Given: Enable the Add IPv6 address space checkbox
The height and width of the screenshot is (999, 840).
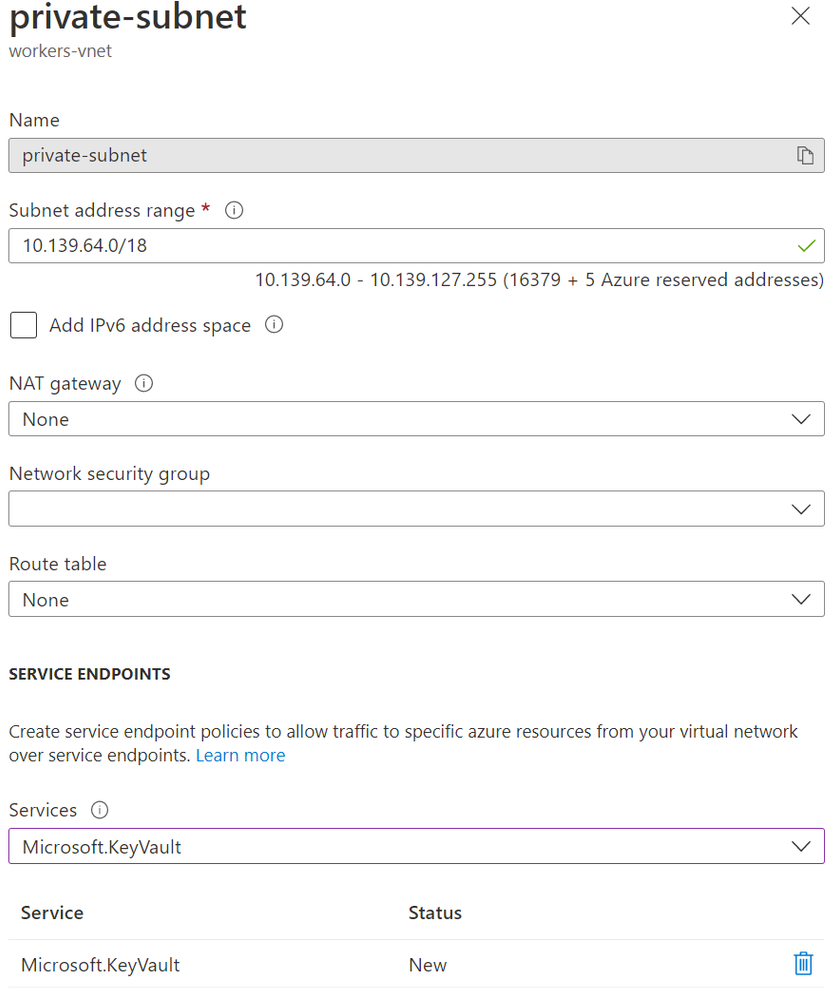Looking at the screenshot, I should pyautogui.click(x=24, y=326).
